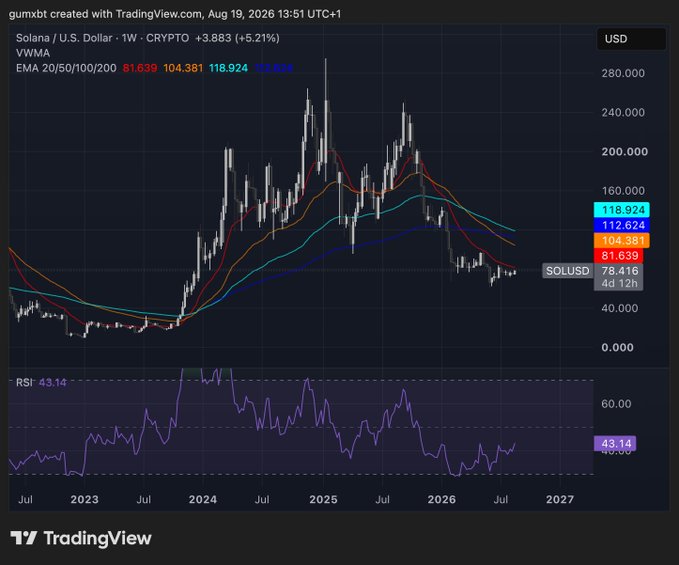Click the 60.00 RSI axis level
This screenshot has width=679, height=565.
pyautogui.click(x=616, y=404)
